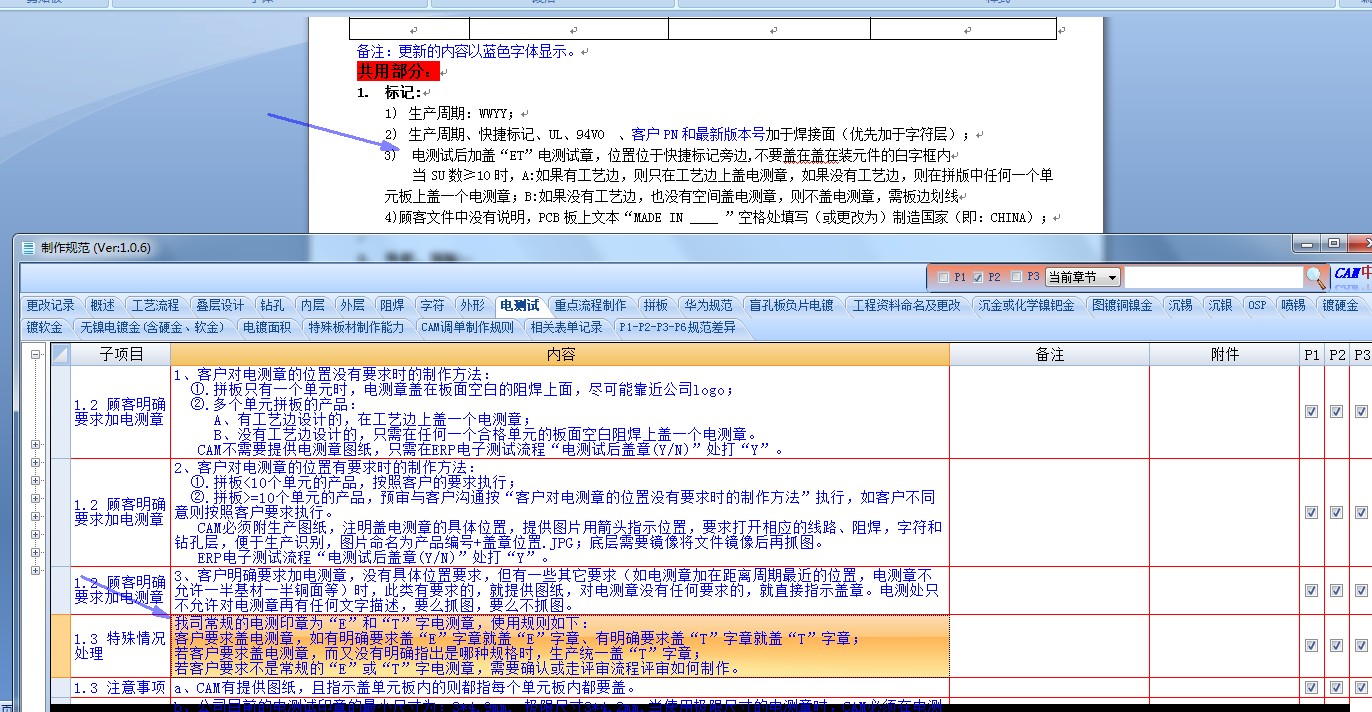
Task: Open the 叠层设计 tab
Action: pyautogui.click(x=219, y=305)
